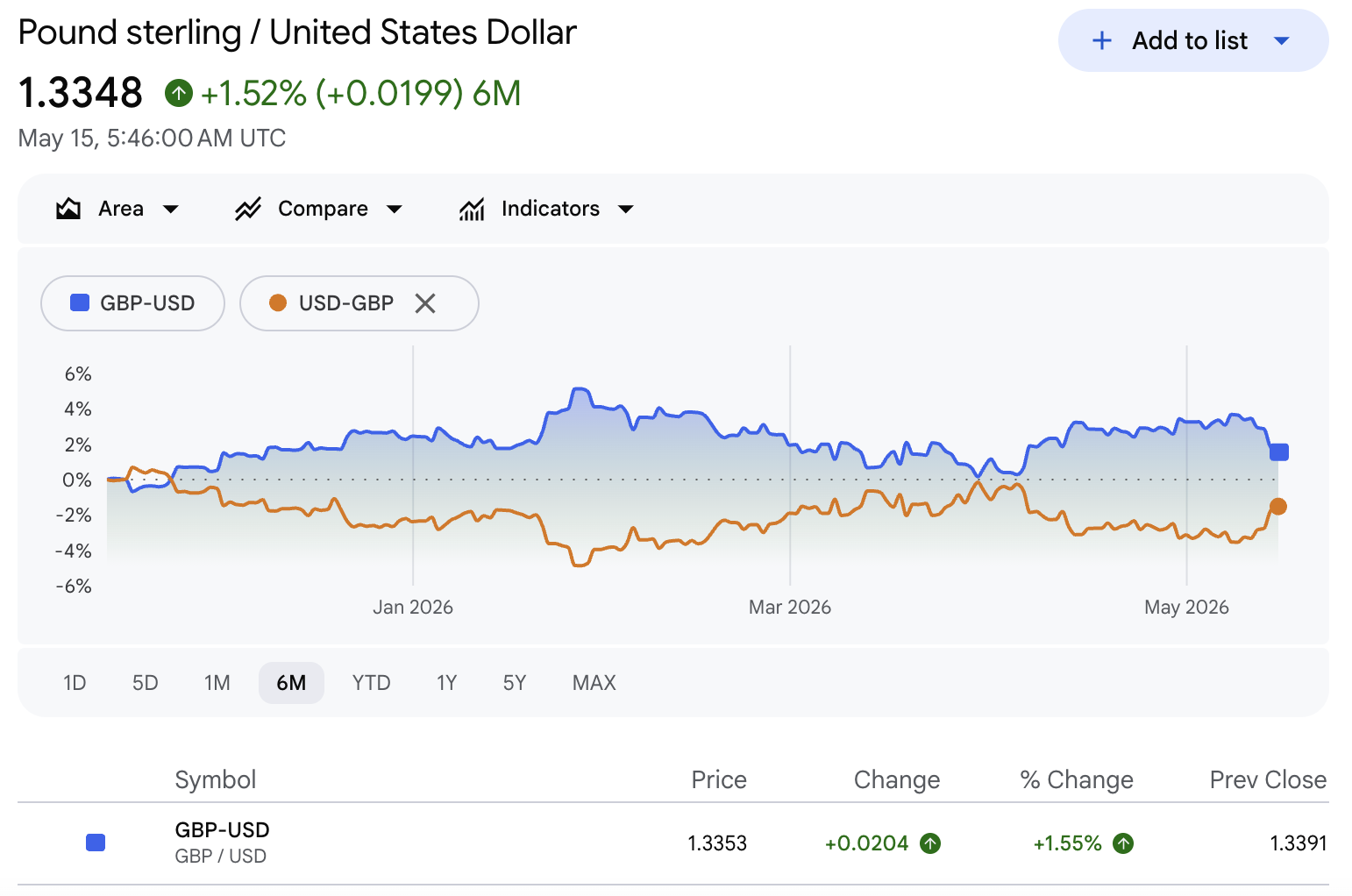Click the orange USD-GBP color swatch
The image size is (1352, 896).
click(x=278, y=302)
